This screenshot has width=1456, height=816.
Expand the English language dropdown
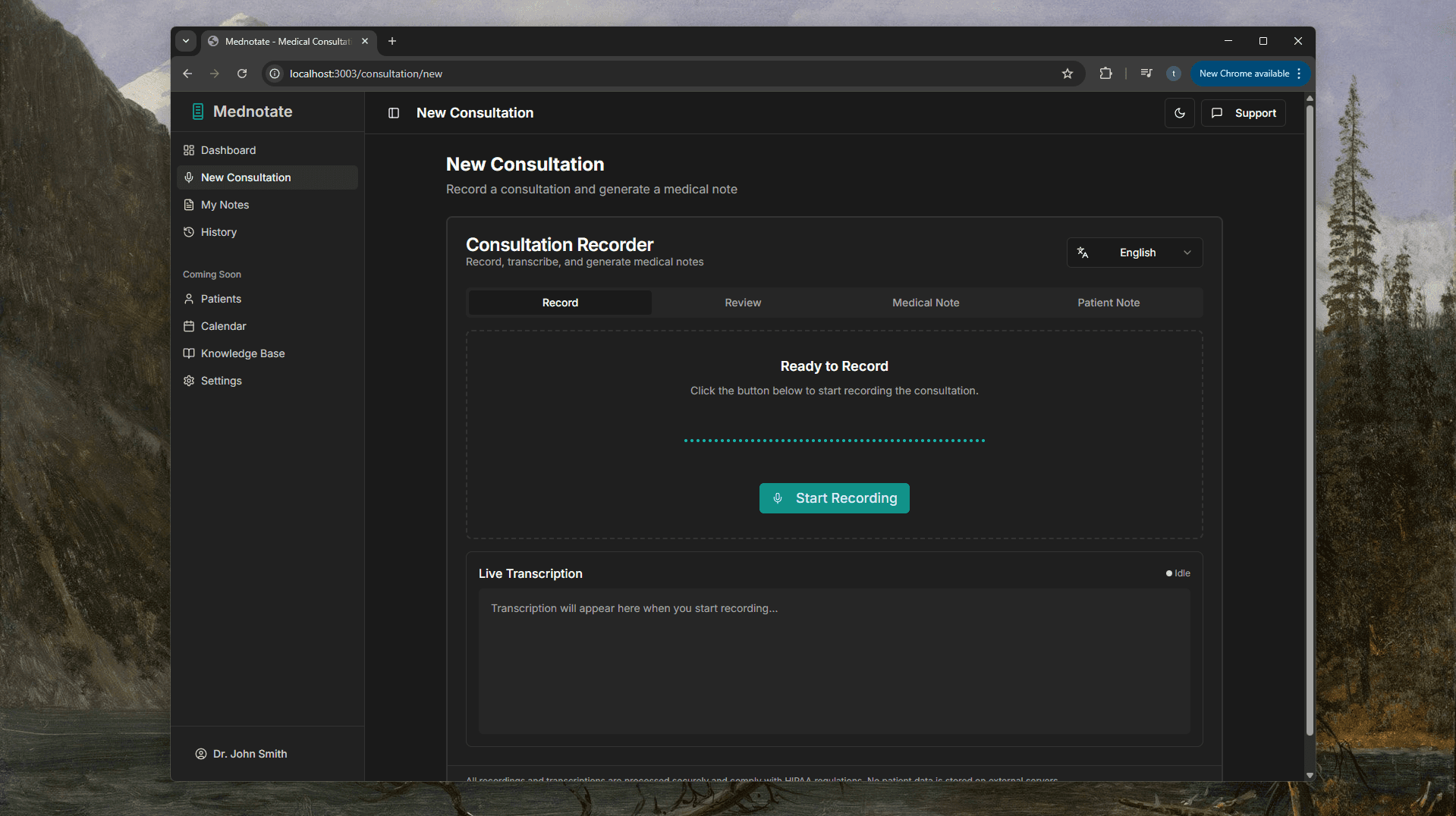[x=1134, y=253]
